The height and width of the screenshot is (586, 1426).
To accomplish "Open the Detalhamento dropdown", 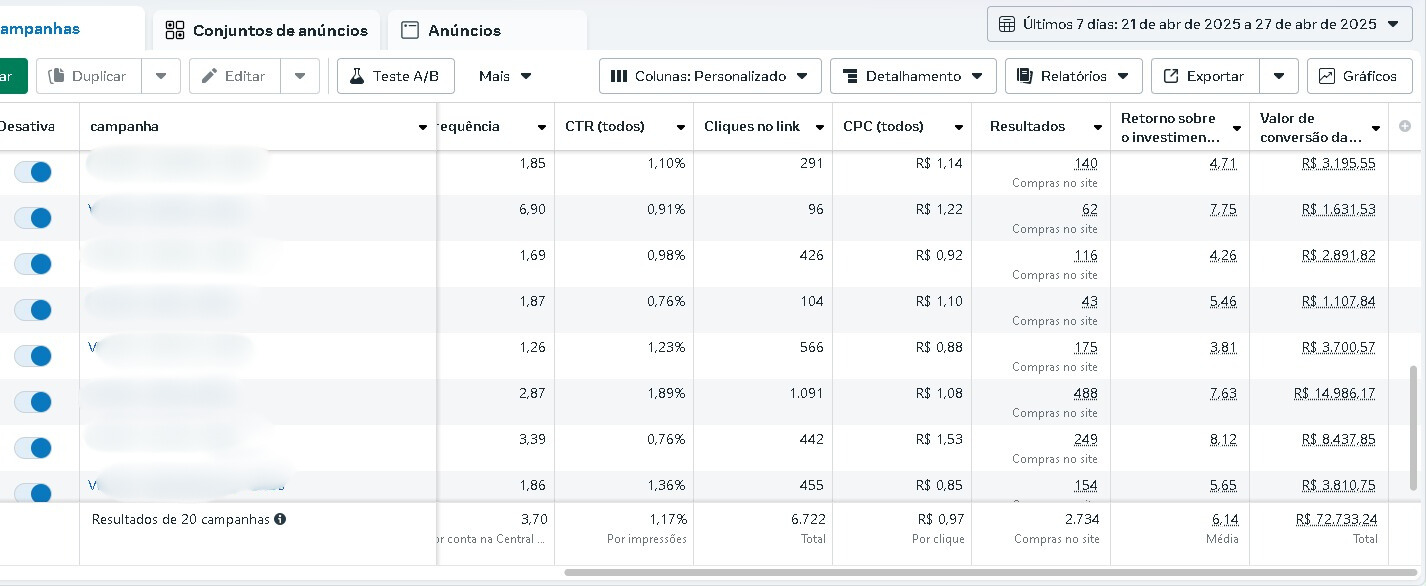I will pyautogui.click(x=914, y=76).
